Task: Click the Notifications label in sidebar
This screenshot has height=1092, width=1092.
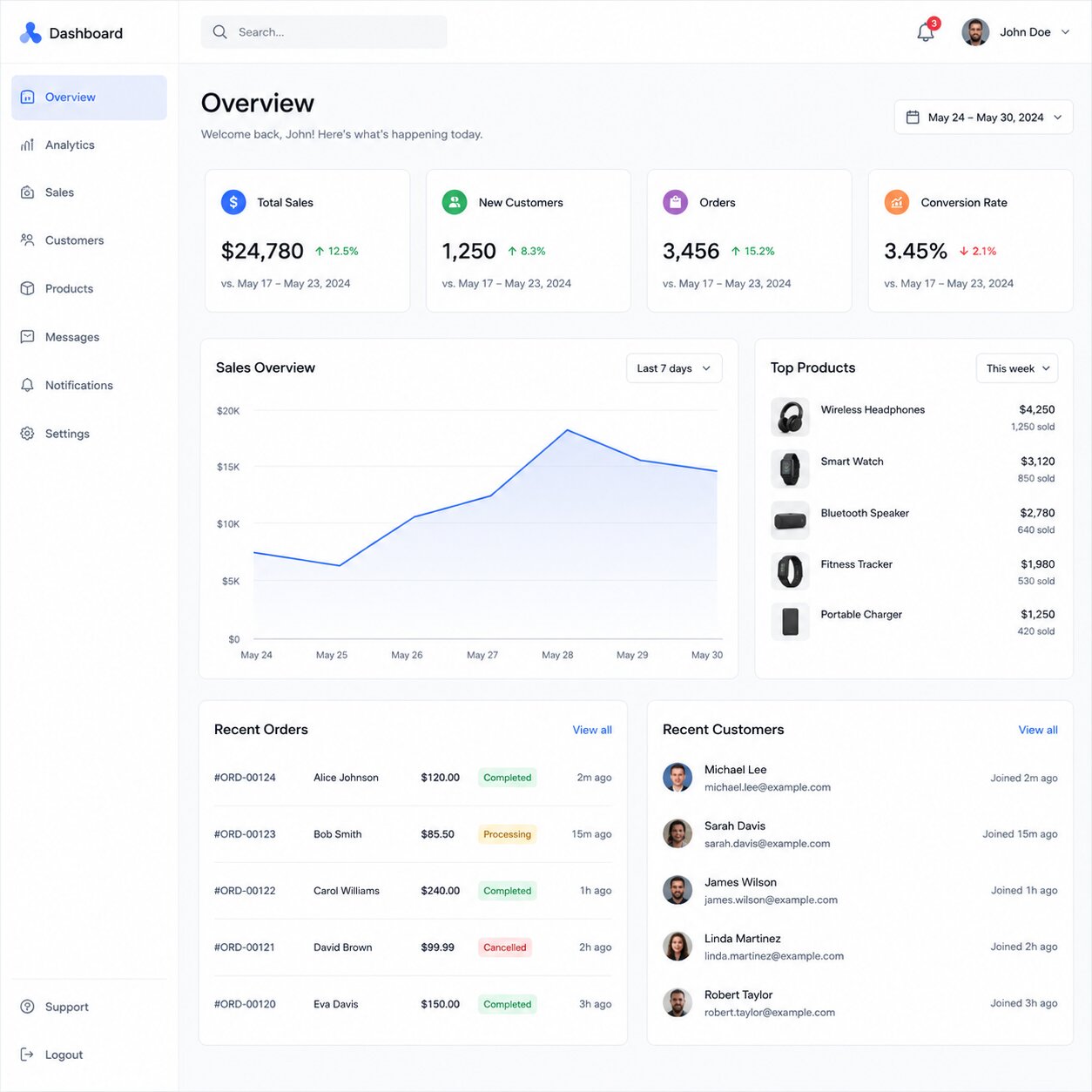Action: point(79,386)
